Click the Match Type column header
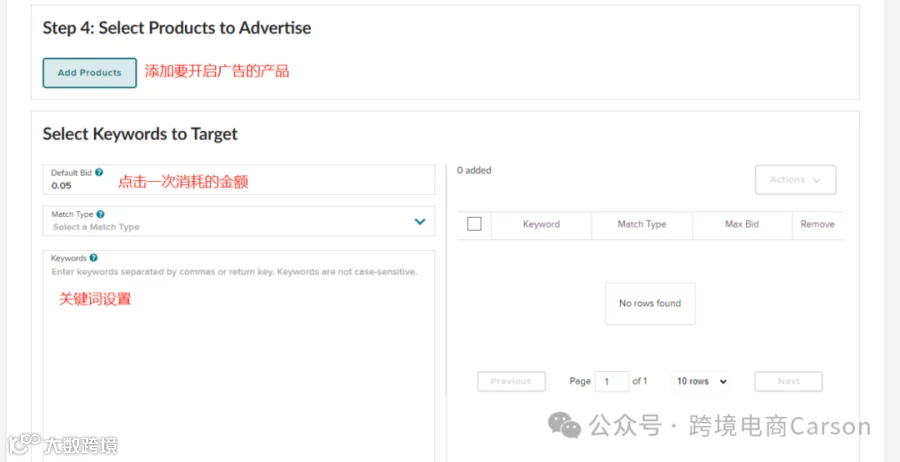Image resolution: width=900 pixels, height=462 pixels. click(642, 224)
